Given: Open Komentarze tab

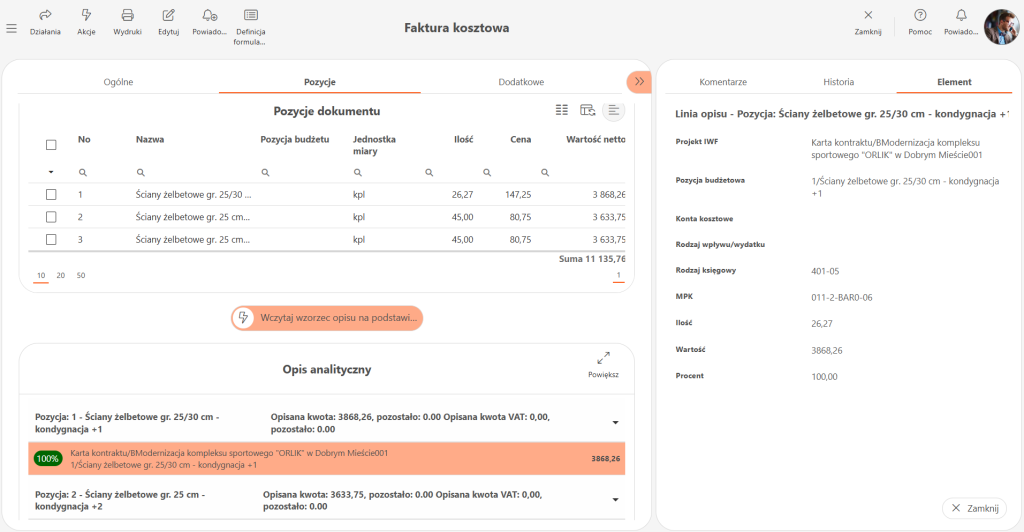Looking at the screenshot, I should pos(723,82).
